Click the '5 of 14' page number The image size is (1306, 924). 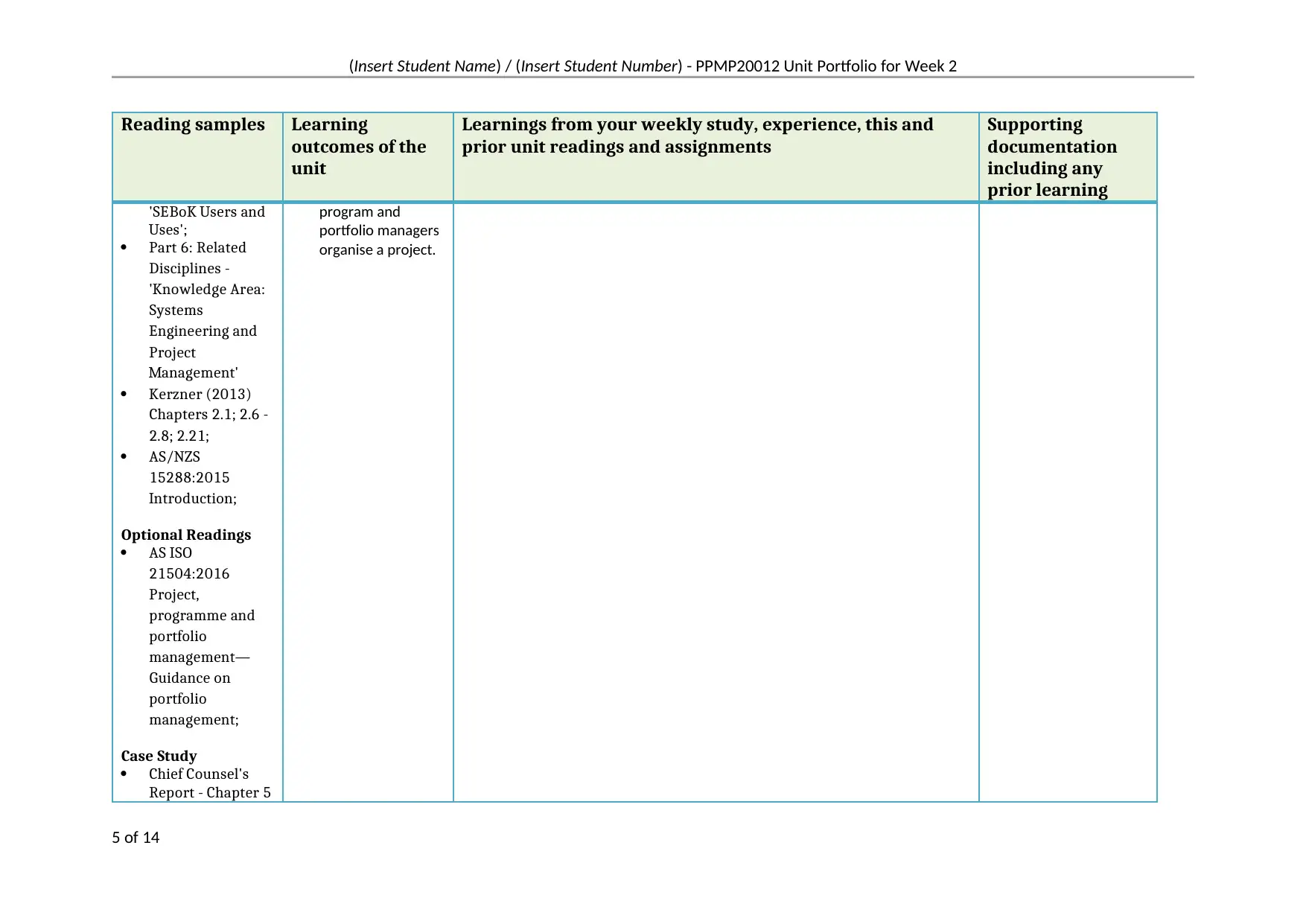(x=136, y=838)
